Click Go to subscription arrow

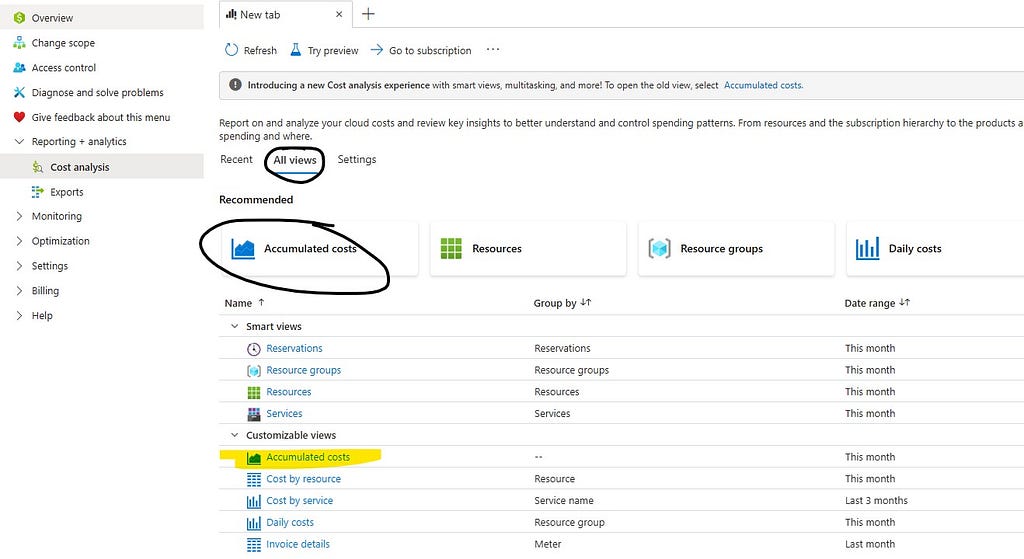[377, 50]
